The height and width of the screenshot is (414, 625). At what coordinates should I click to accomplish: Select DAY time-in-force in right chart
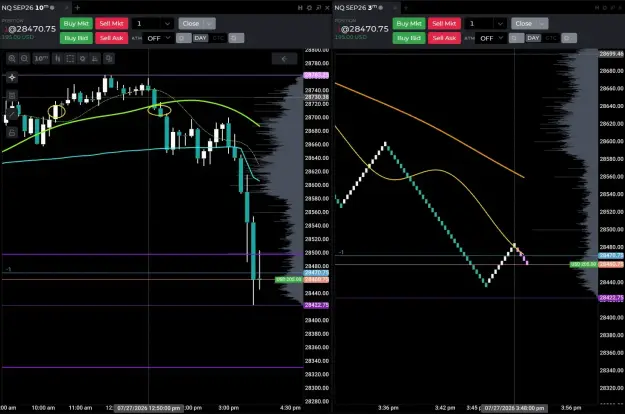[533, 38]
